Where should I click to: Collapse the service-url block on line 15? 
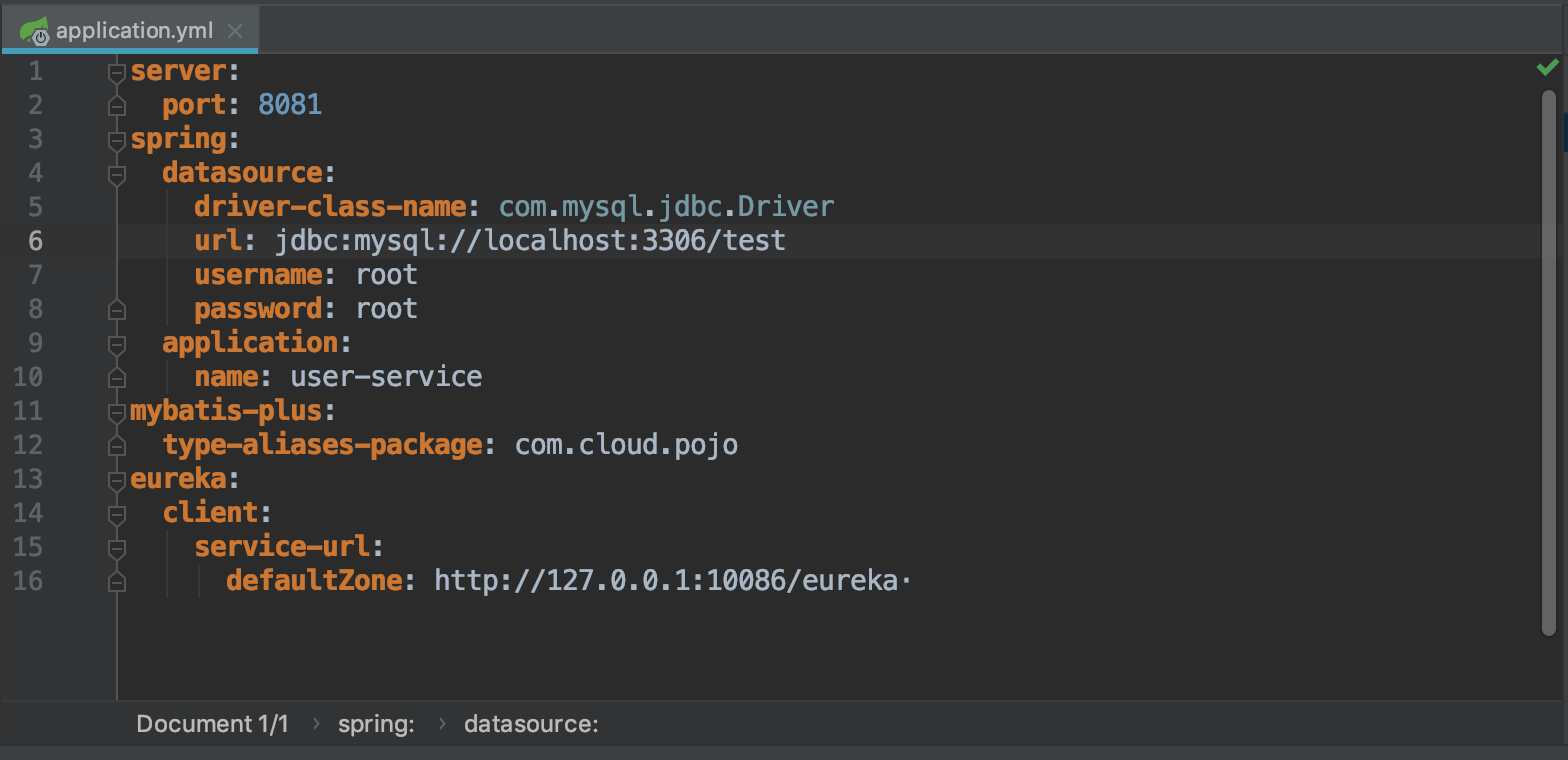point(117,547)
